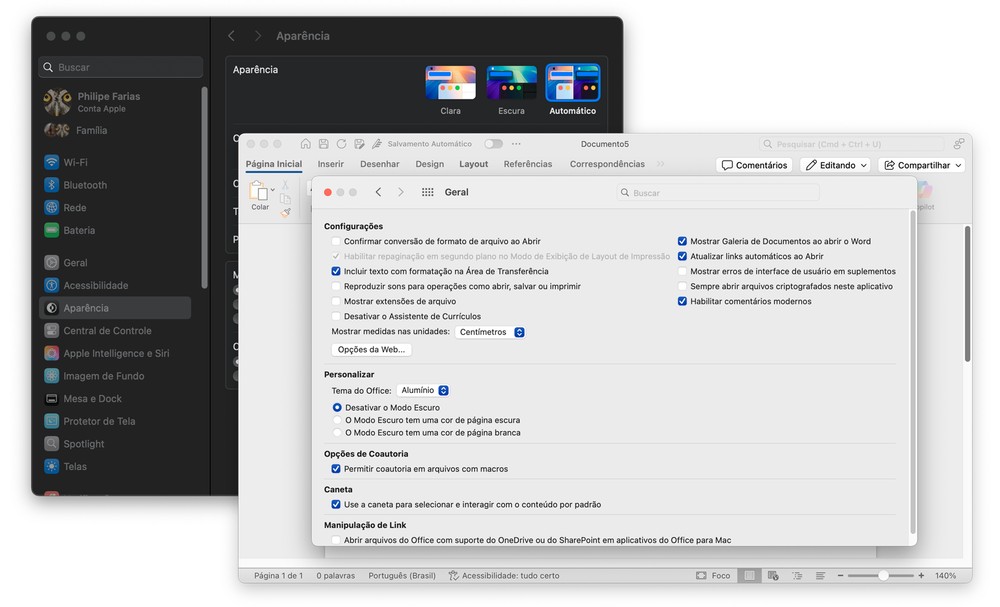Open Bluetooth settings in the sidebar
This screenshot has height=607, width=1000.
(85, 185)
